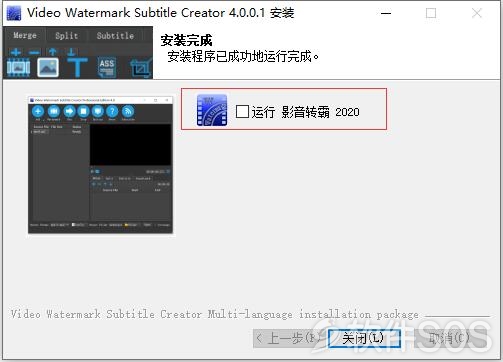503x362 pixels.
Task: Minimize the installer window
Action: tap(386, 13)
